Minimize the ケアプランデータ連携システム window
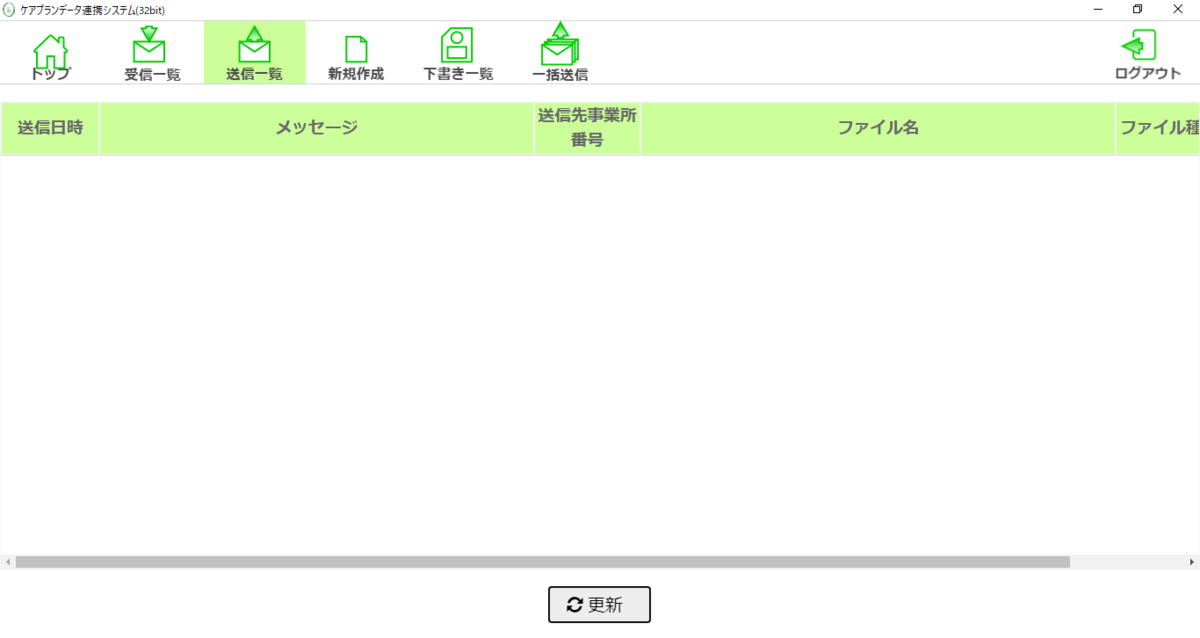Screen dimensions: 1200x638 click(x=1098, y=10)
